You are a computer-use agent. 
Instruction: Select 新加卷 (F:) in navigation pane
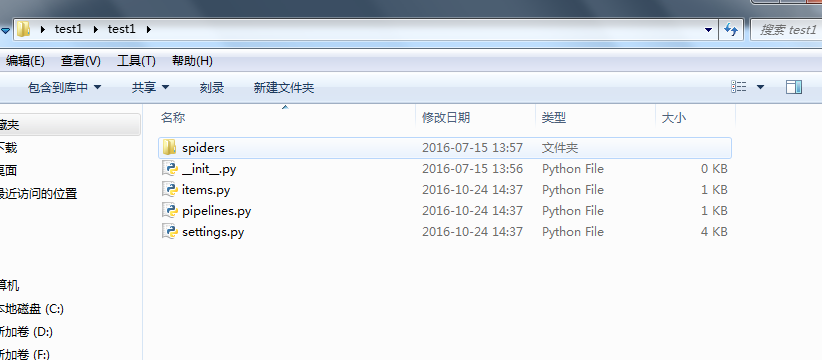click(x=25, y=354)
